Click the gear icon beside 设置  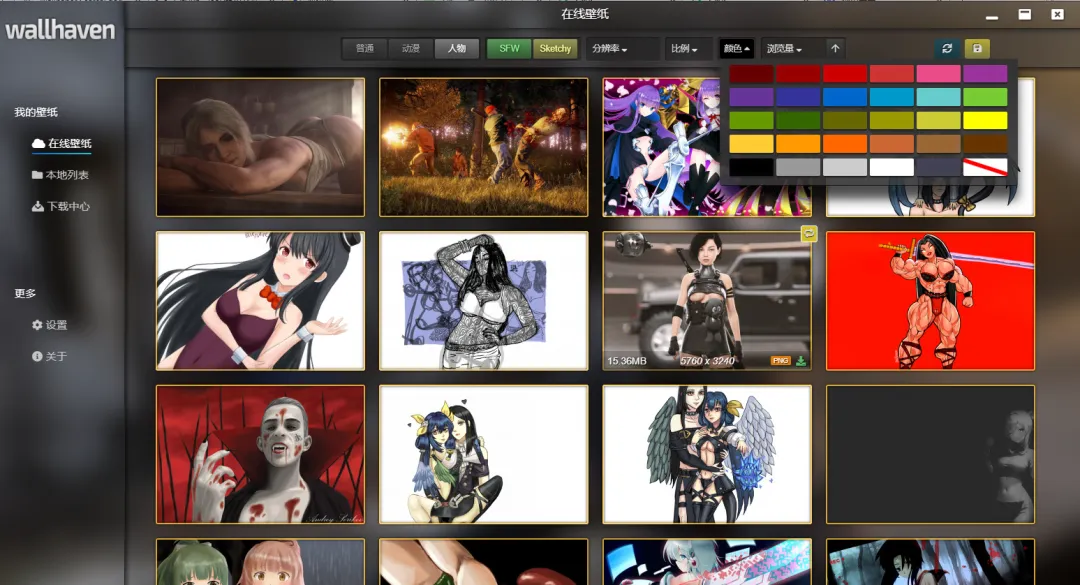coord(37,325)
